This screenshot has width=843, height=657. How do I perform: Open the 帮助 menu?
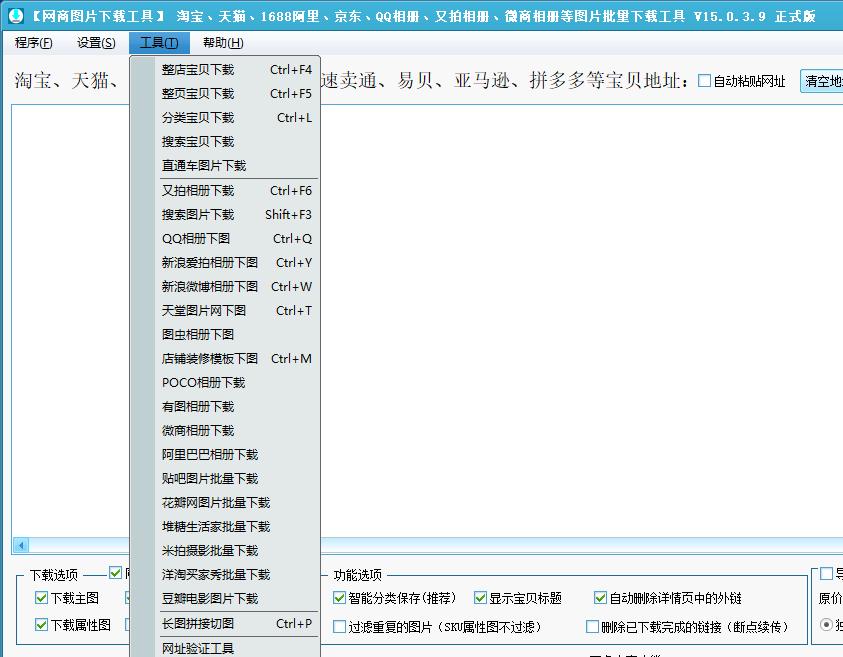click(221, 43)
